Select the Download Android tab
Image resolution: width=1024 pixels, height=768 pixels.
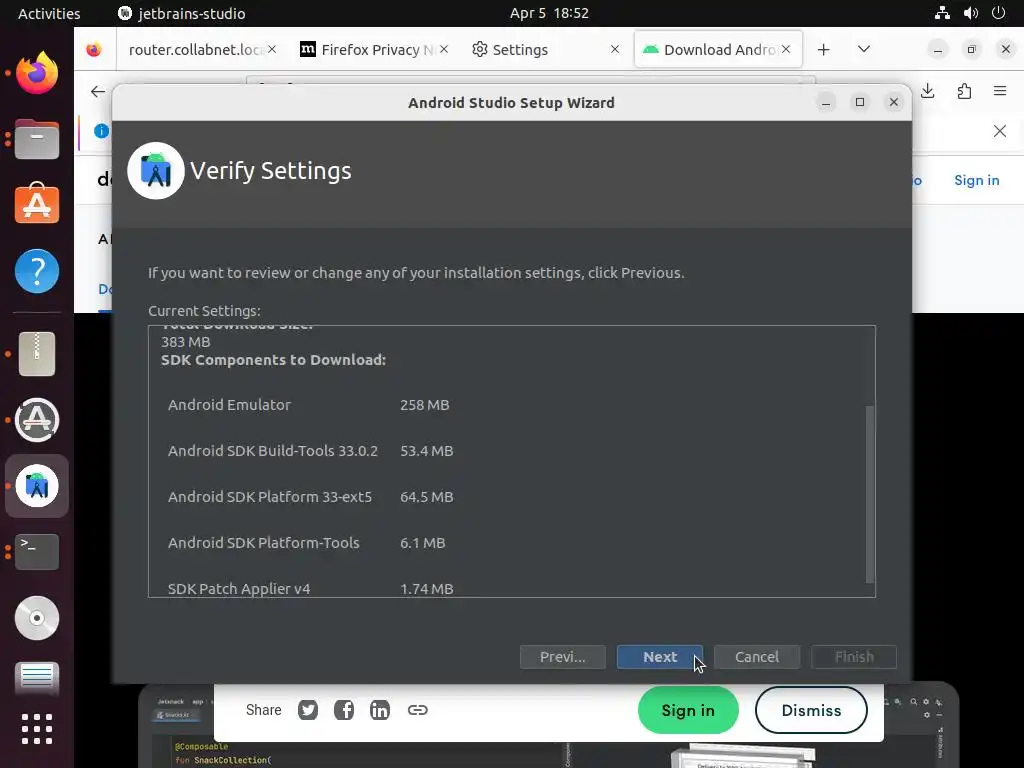718,50
